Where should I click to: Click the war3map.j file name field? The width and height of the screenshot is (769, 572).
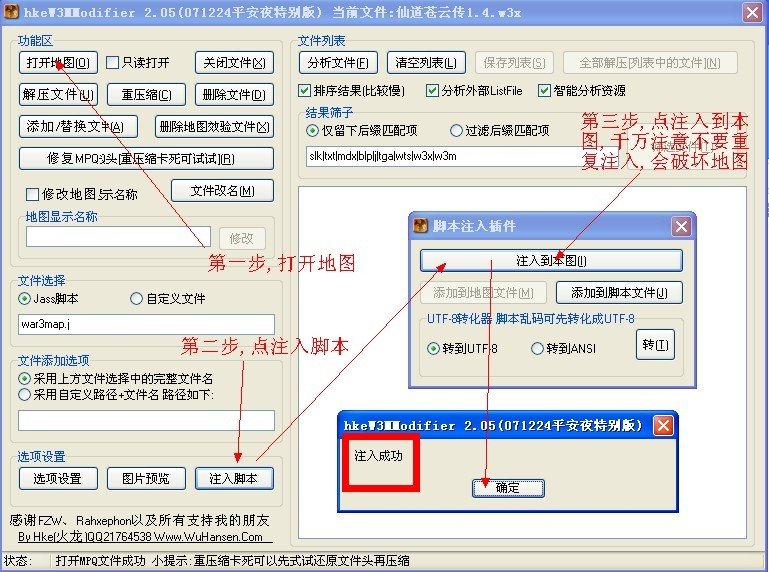146,324
